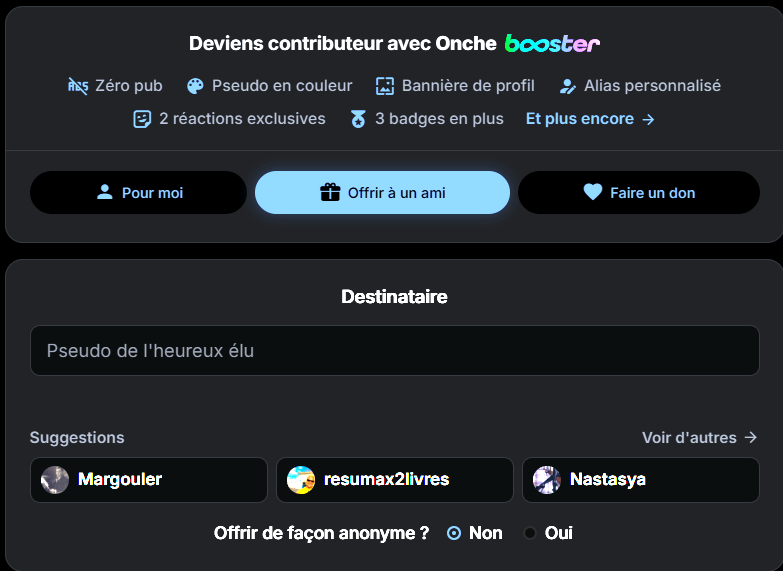Expand suggestions with Voir d'autres

699,438
